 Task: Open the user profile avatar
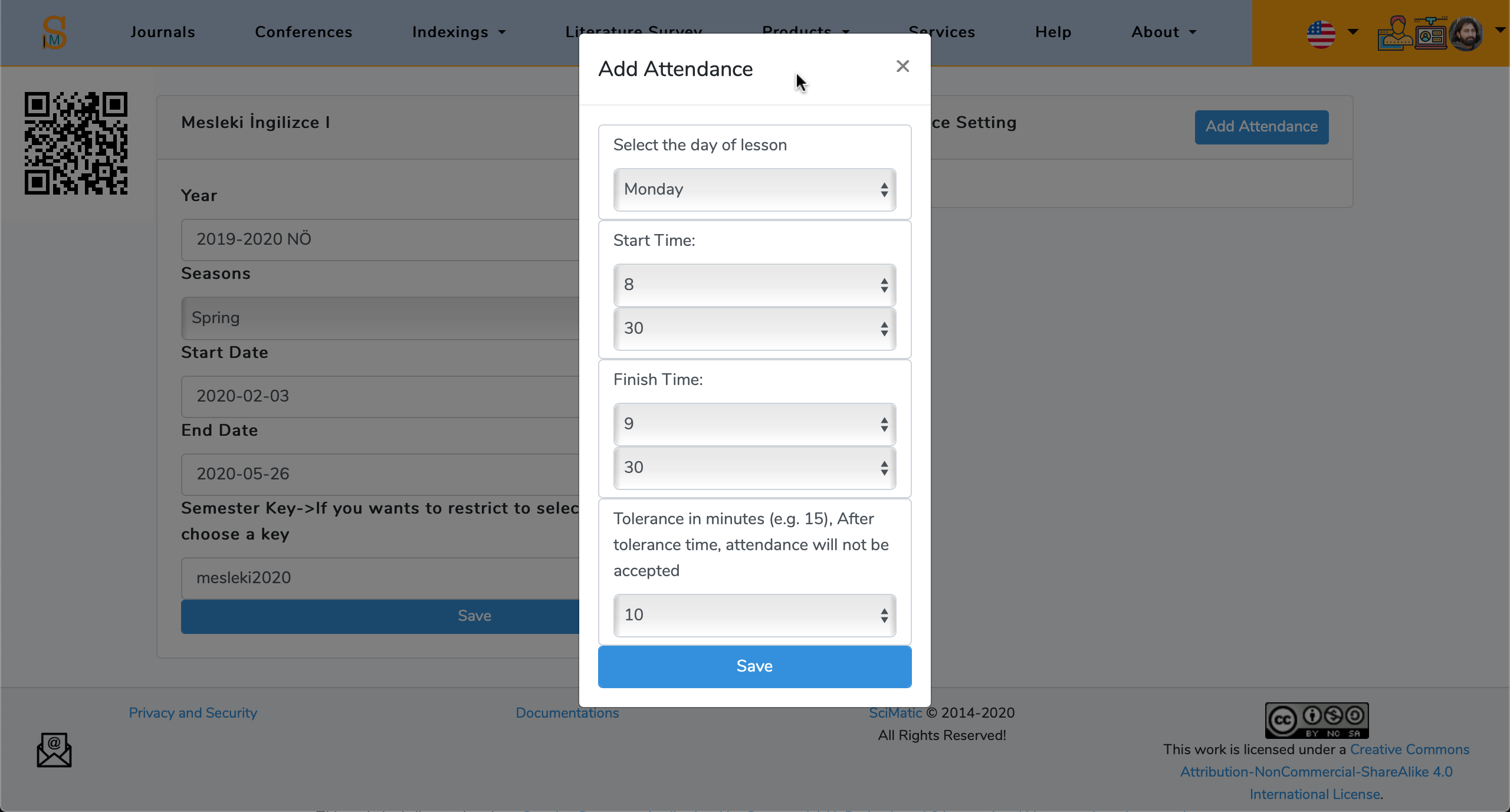pos(1467,34)
